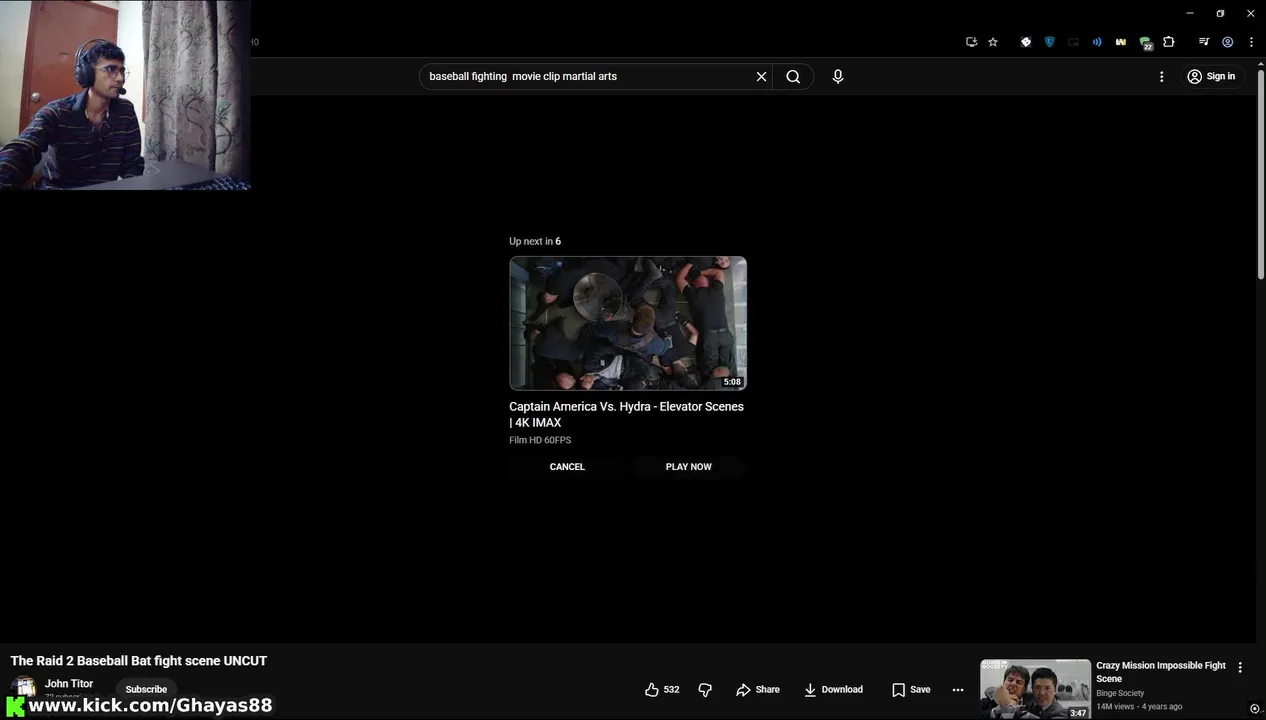The width and height of the screenshot is (1266, 720).
Task: Share the Raid 2 video
Action: pyautogui.click(x=757, y=690)
